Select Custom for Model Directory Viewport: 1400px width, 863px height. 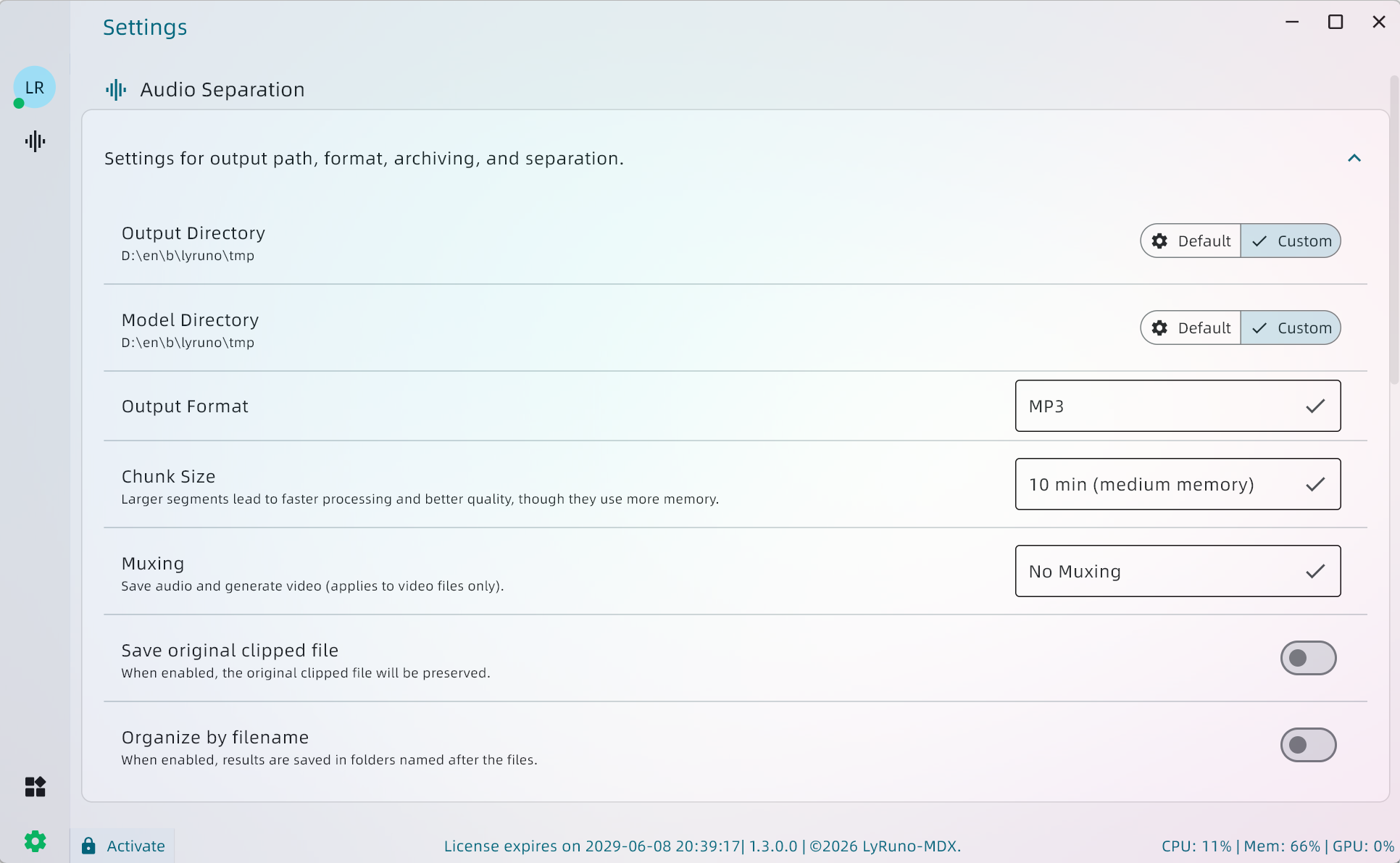[1291, 328]
